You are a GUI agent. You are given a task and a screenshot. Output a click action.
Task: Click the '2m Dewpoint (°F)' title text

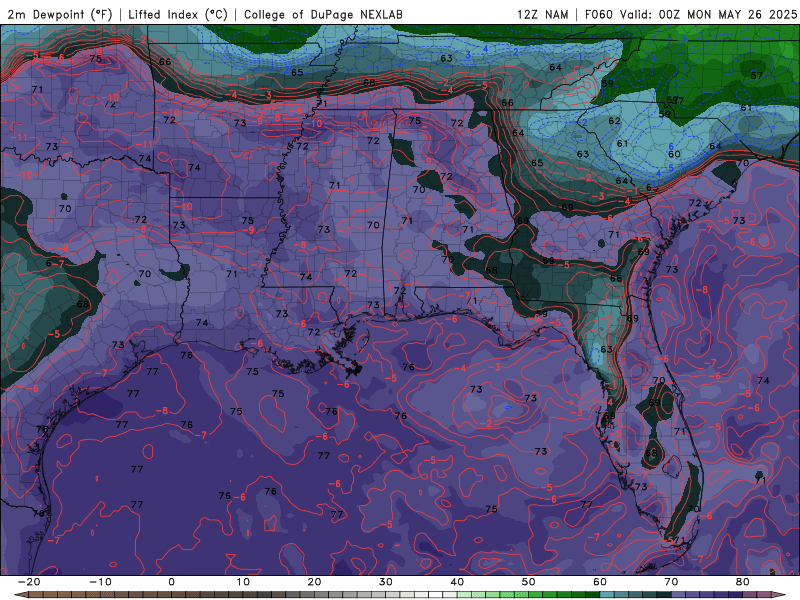[x=59, y=14]
